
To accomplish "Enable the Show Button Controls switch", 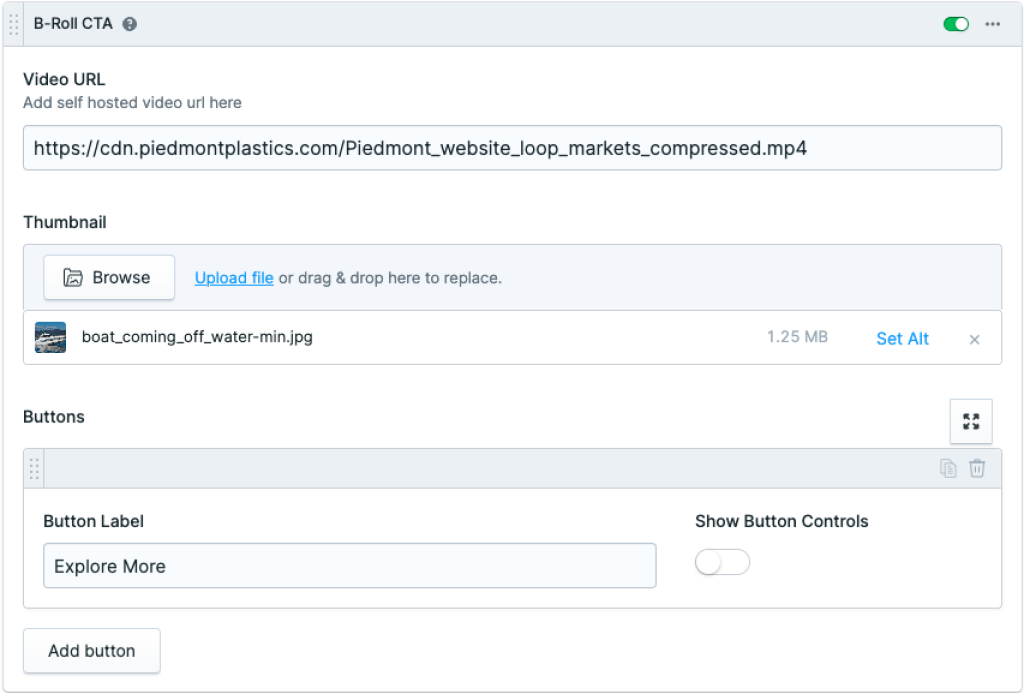I will point(722,563).
